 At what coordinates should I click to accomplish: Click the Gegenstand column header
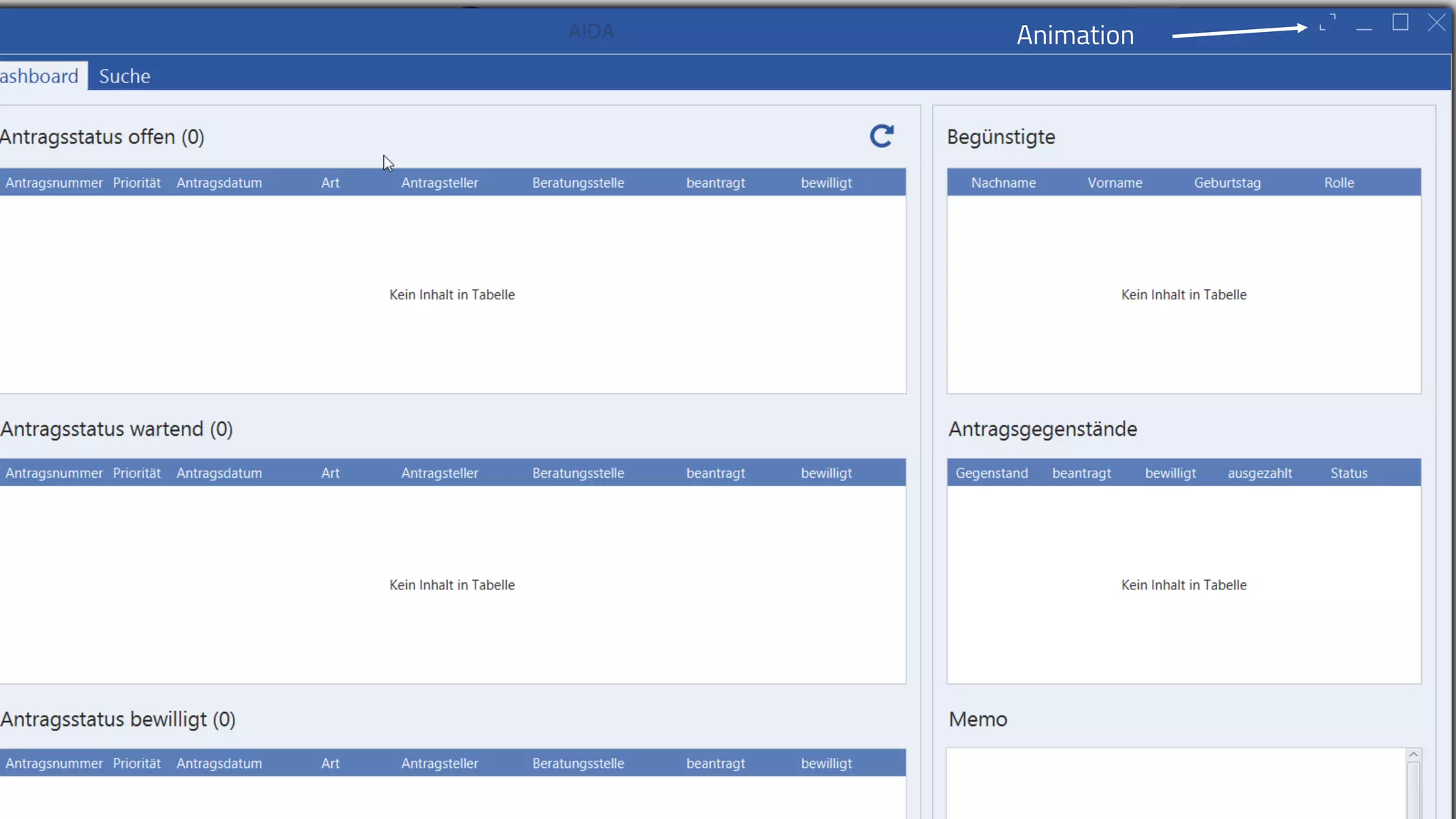991,473
